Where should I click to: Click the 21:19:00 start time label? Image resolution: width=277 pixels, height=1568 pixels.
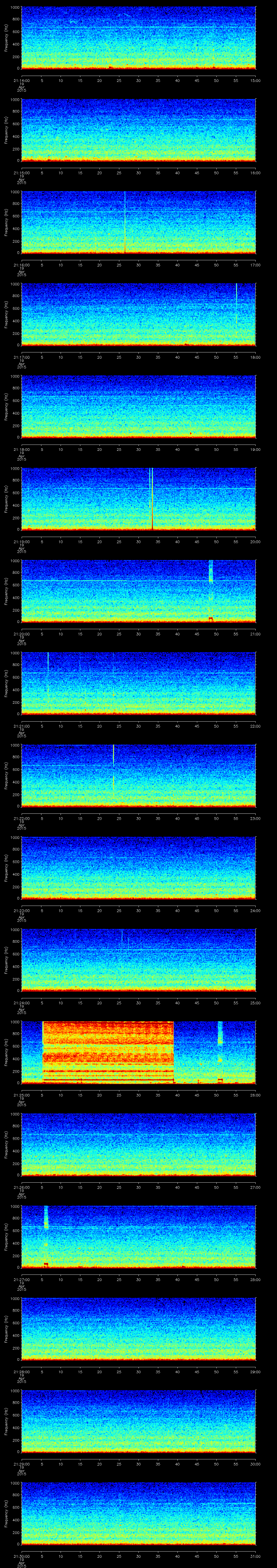tap(21, 542)
